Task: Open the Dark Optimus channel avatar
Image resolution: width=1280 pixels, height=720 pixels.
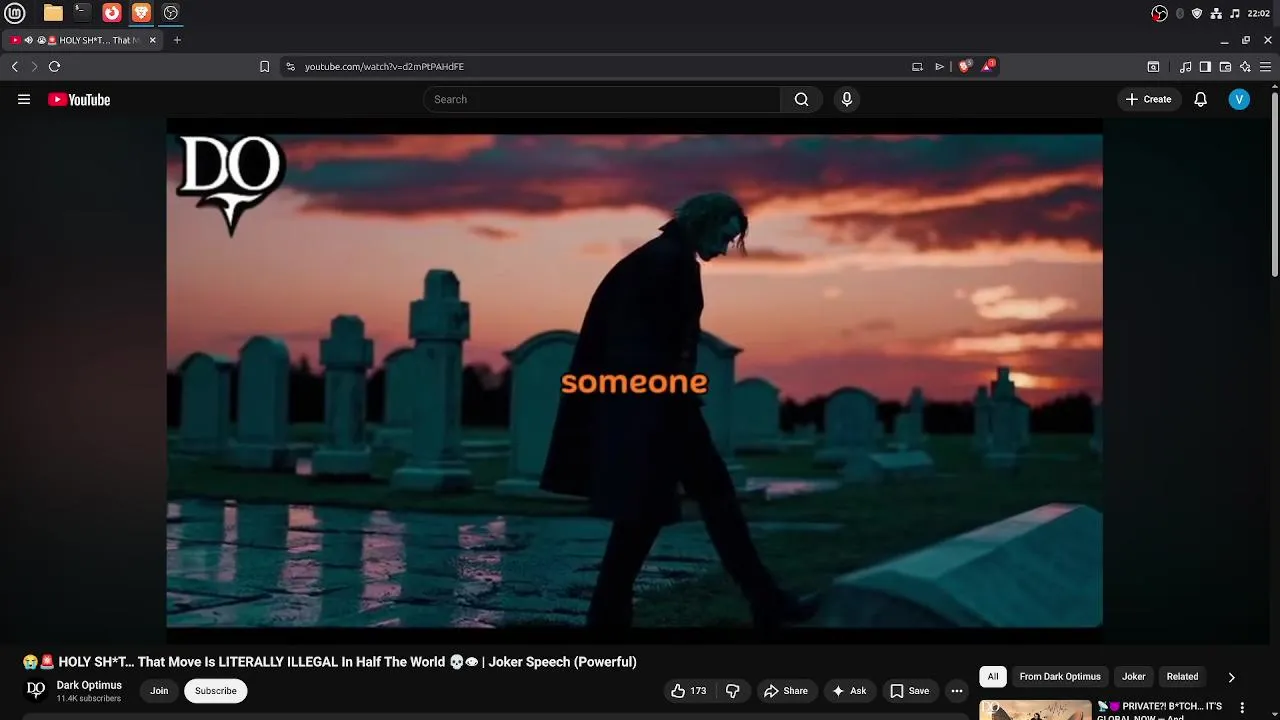Action: [x=36, y=690]
